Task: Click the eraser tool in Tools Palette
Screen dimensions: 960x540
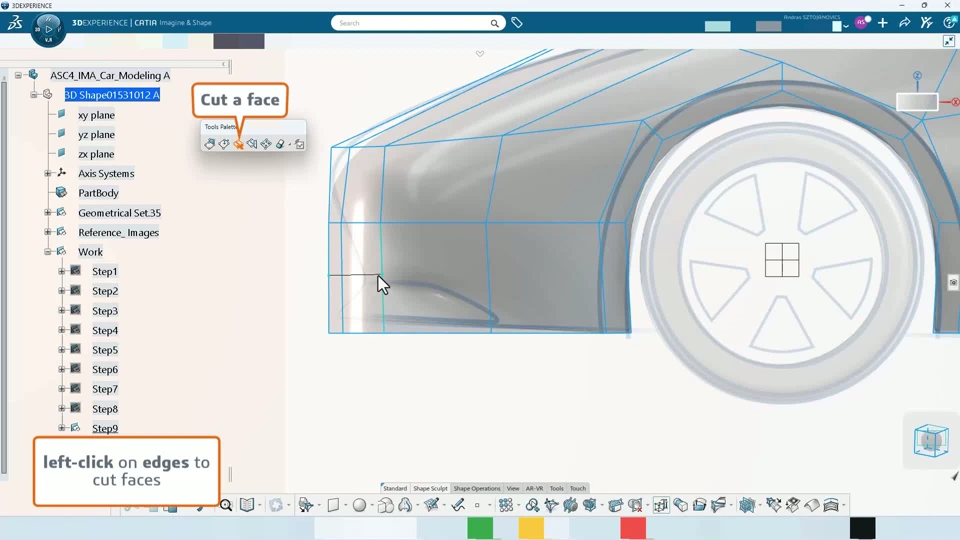Action: (280, 144)
